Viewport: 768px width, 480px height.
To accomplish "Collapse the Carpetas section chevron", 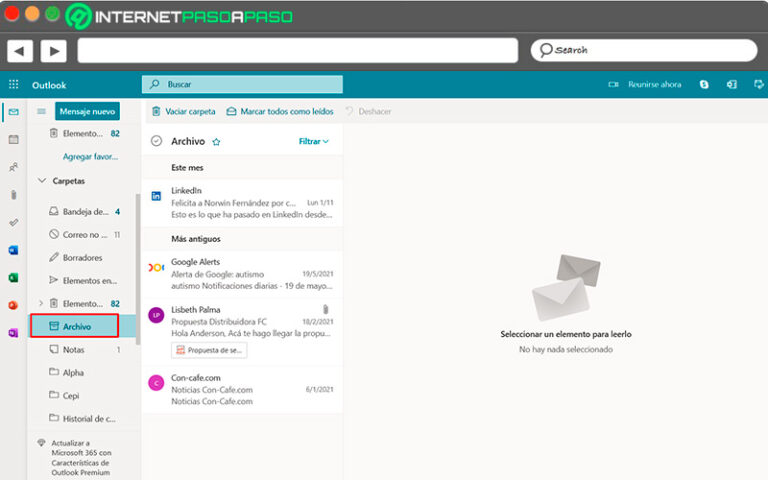I will click(42, 181).
